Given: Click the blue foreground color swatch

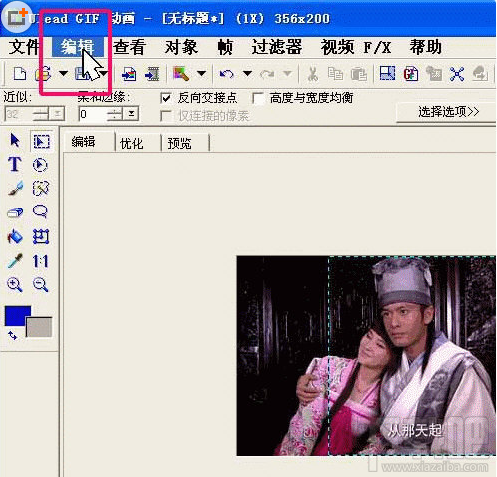Looking at the screenshot, I should (x=16, y=315).
